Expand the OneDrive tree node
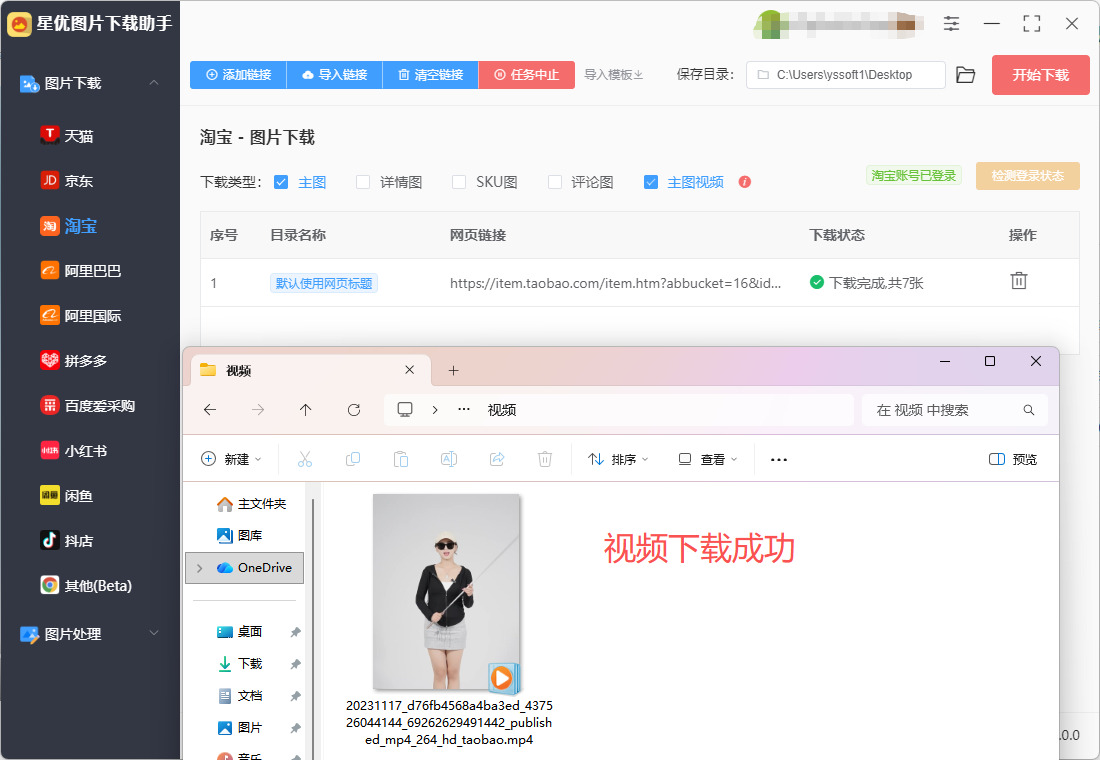 [200, 568]
